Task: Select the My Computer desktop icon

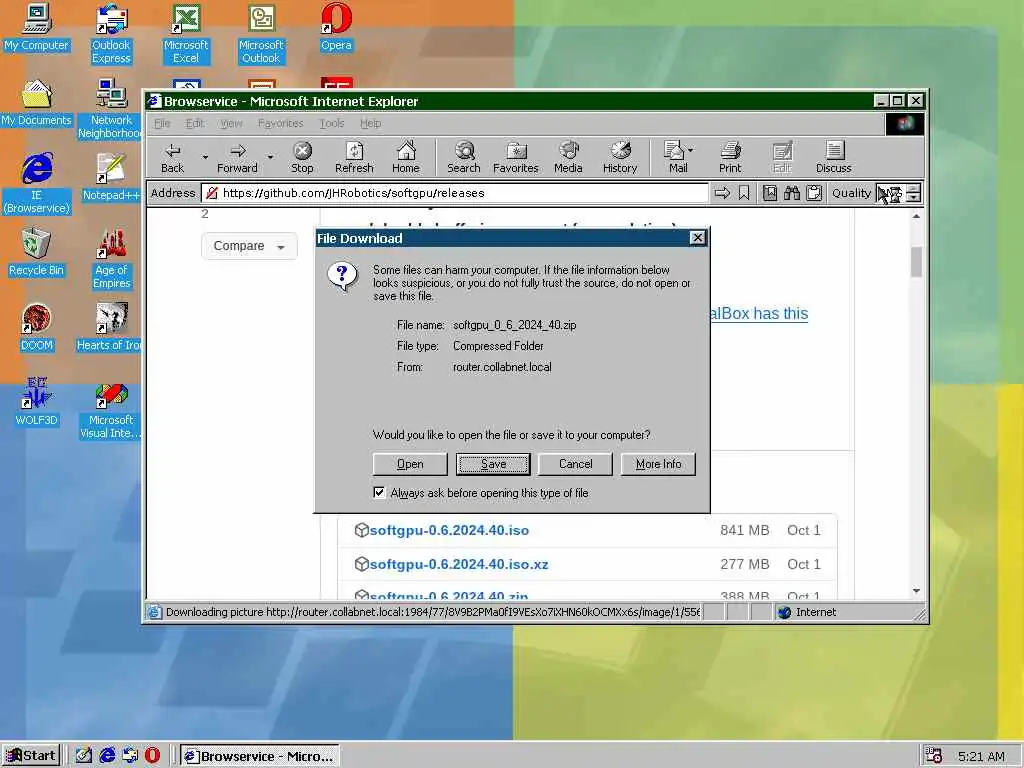Action: pos(36,28)
